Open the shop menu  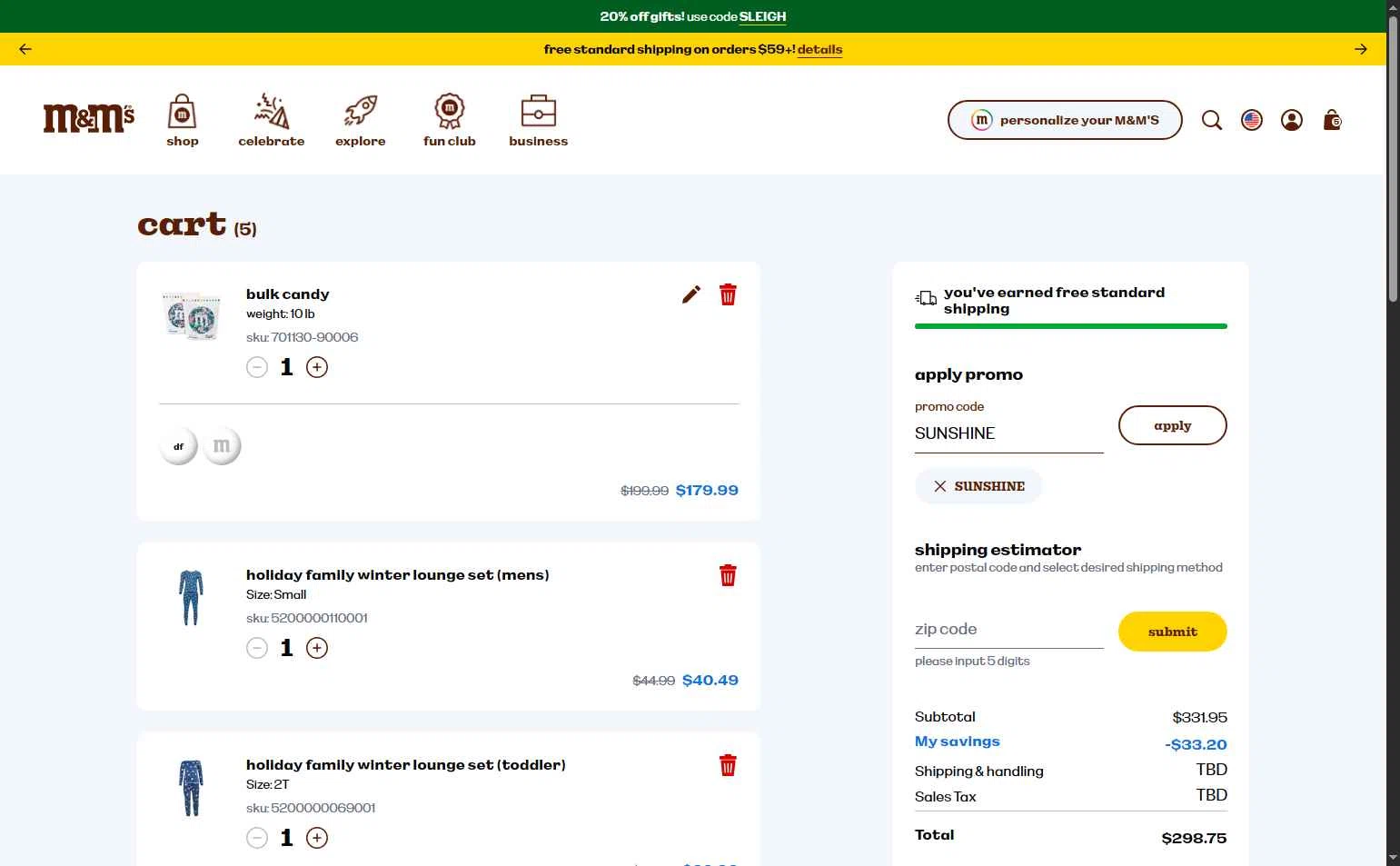pyautogui.click(x=183, y=121)
